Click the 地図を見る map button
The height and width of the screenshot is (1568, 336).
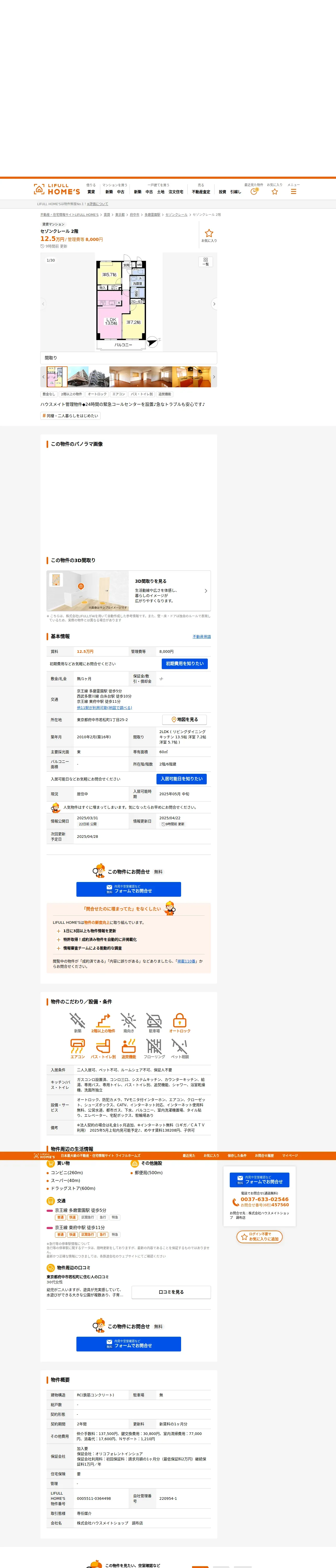[x=185, y=719]
